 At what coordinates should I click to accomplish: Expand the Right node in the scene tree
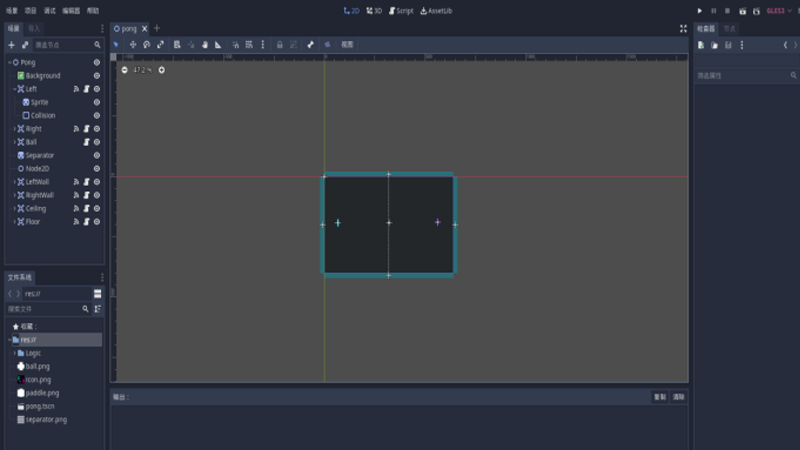click(13, 129)
